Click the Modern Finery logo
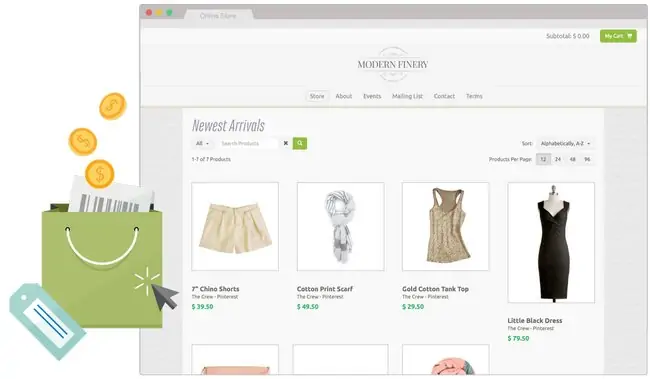 coord(393,64)
